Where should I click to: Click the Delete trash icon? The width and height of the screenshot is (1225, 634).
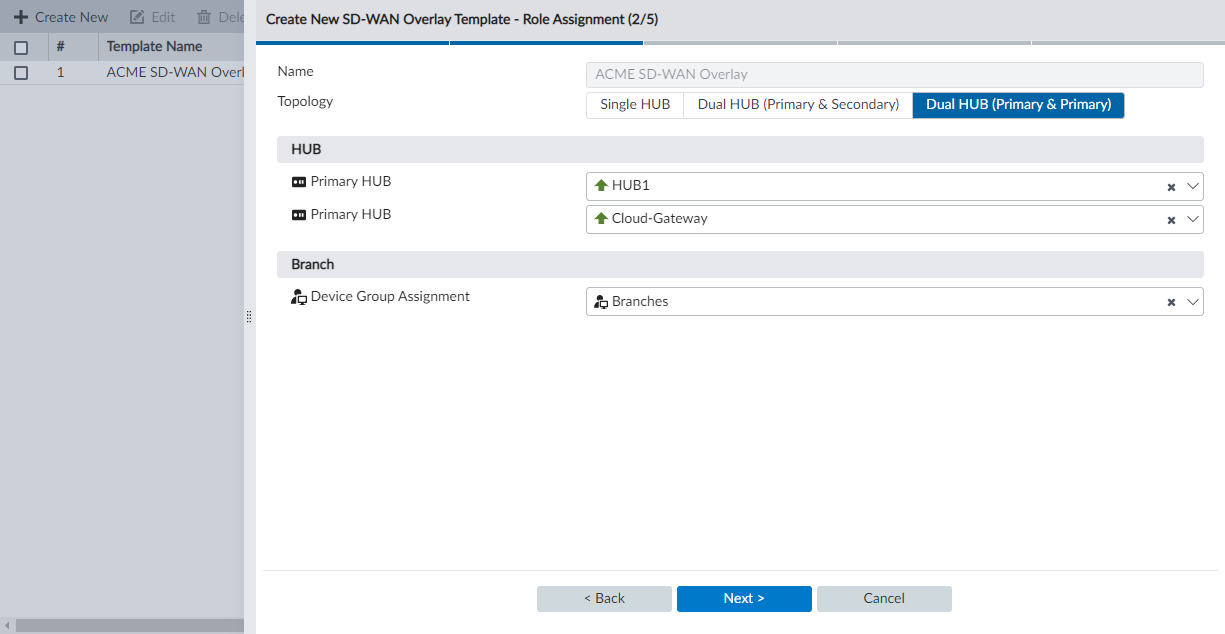tap(204, 16)
